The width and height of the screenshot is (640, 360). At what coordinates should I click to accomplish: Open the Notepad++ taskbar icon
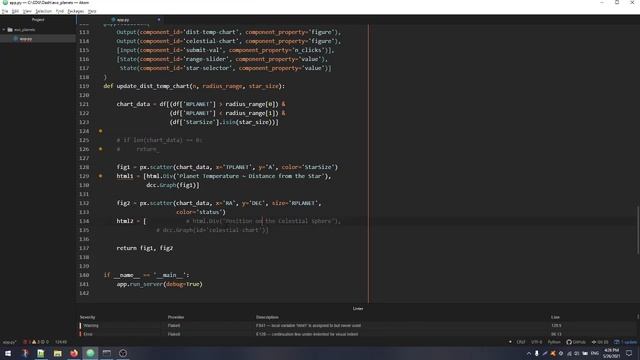point(41,353)
